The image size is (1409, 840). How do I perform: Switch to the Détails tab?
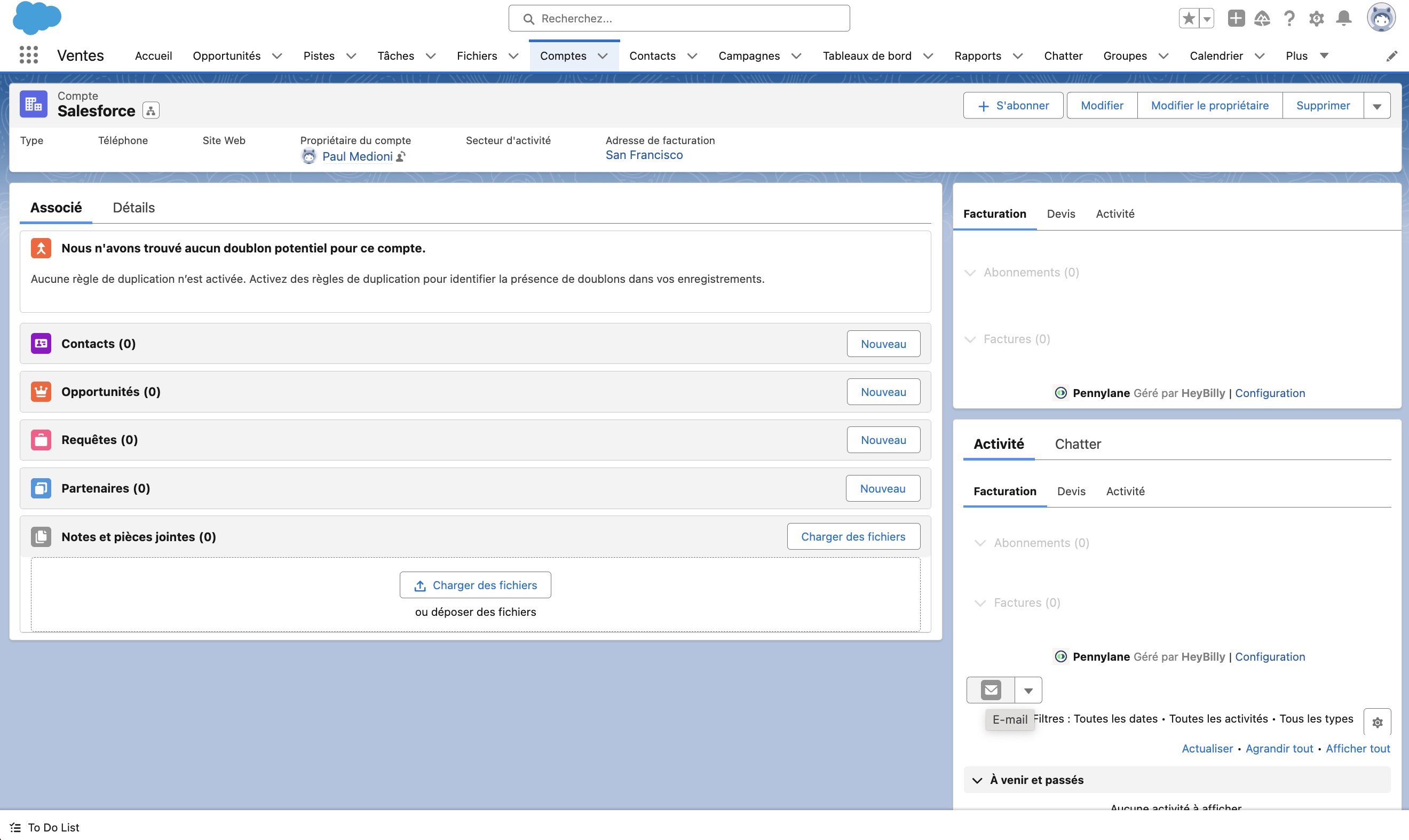pyautogui.click(x=133, y=208)
